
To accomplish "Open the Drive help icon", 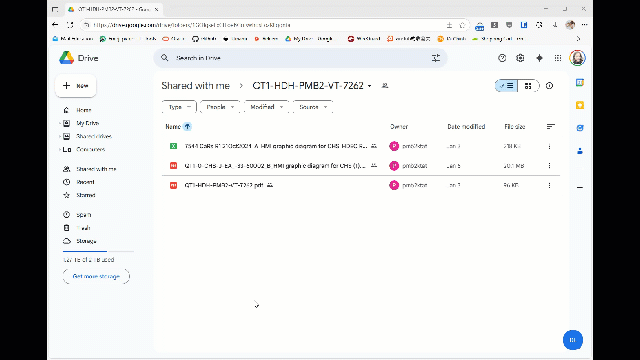I will pos(502,58).
